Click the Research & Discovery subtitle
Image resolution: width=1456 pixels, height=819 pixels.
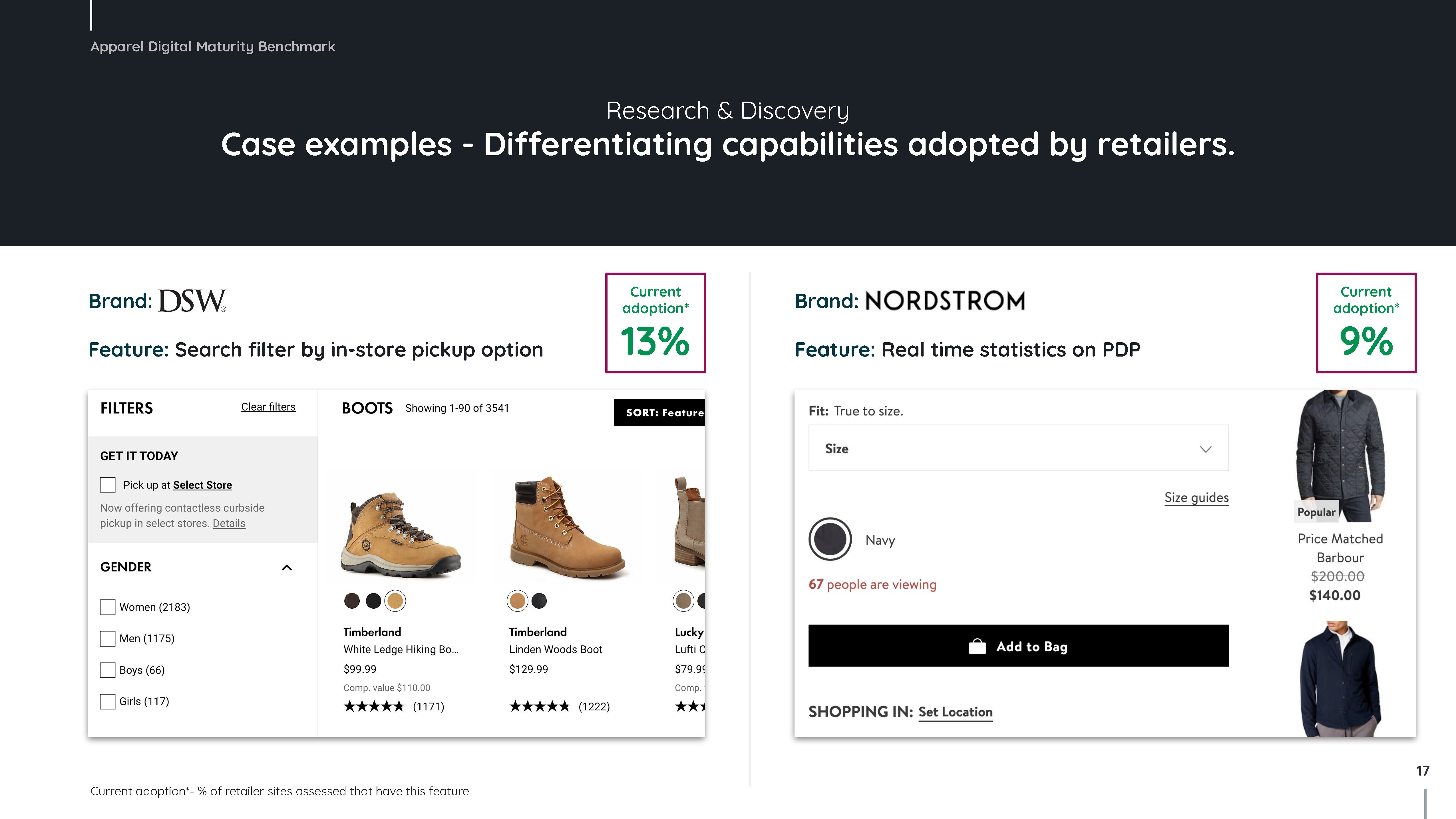[x=727, y=110]
